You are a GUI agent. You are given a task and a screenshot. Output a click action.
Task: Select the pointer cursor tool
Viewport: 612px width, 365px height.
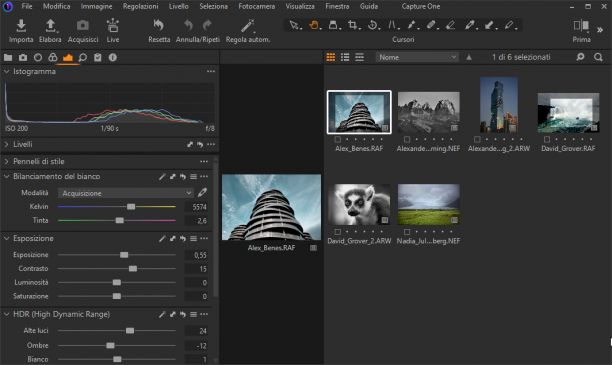(294, 25)
